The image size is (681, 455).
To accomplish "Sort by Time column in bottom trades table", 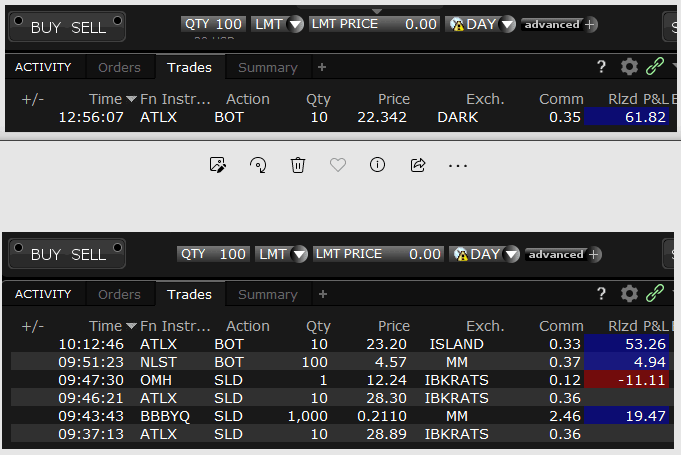I will pos(112,326).
